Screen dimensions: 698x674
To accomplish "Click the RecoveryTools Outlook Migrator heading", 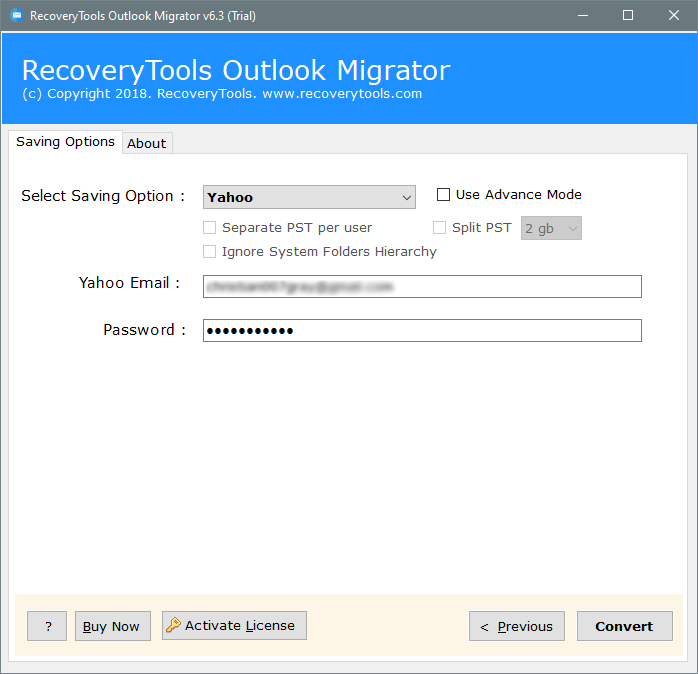I will coord(236,70).
